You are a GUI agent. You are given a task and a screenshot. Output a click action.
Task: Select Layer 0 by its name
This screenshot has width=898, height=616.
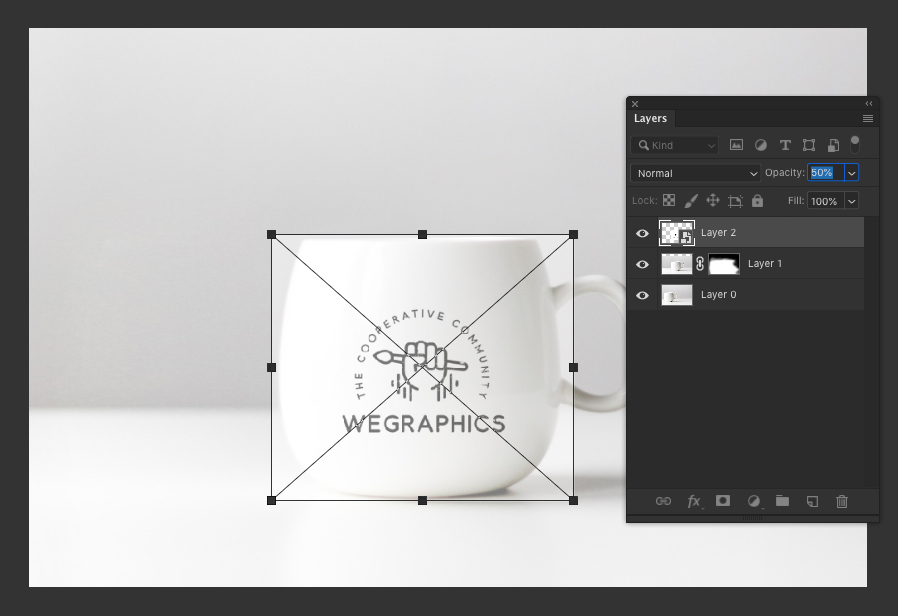click(x=719, y=294)
